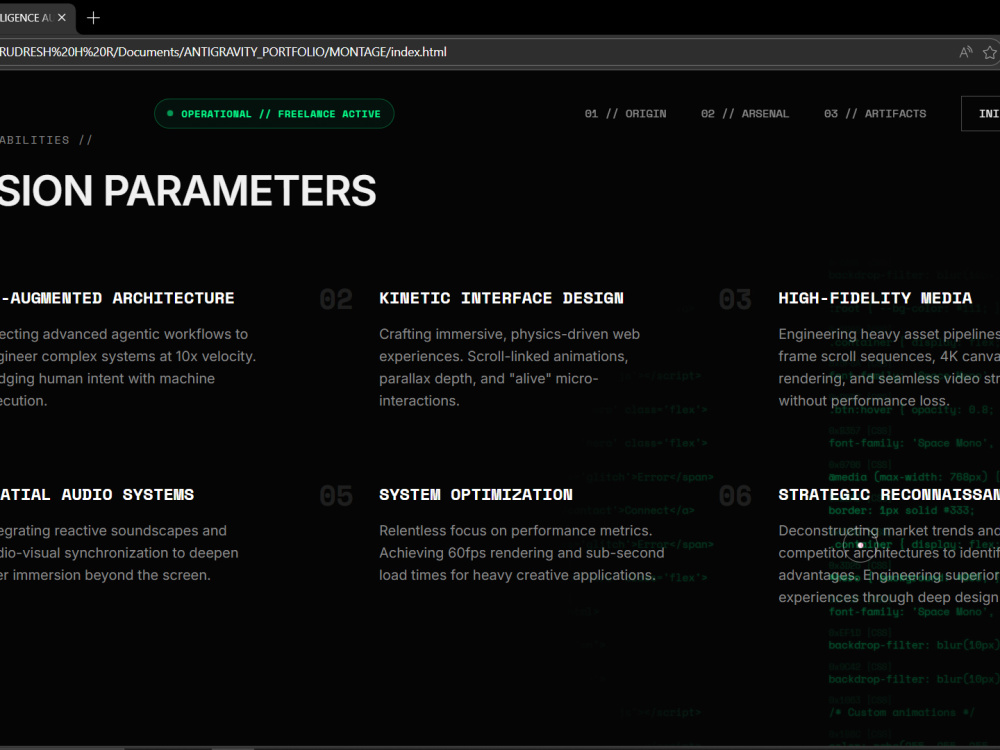This screenshot has width=1000, height=750.
Task: Select the Augmented Architecture heading
Action: (117, 298)
